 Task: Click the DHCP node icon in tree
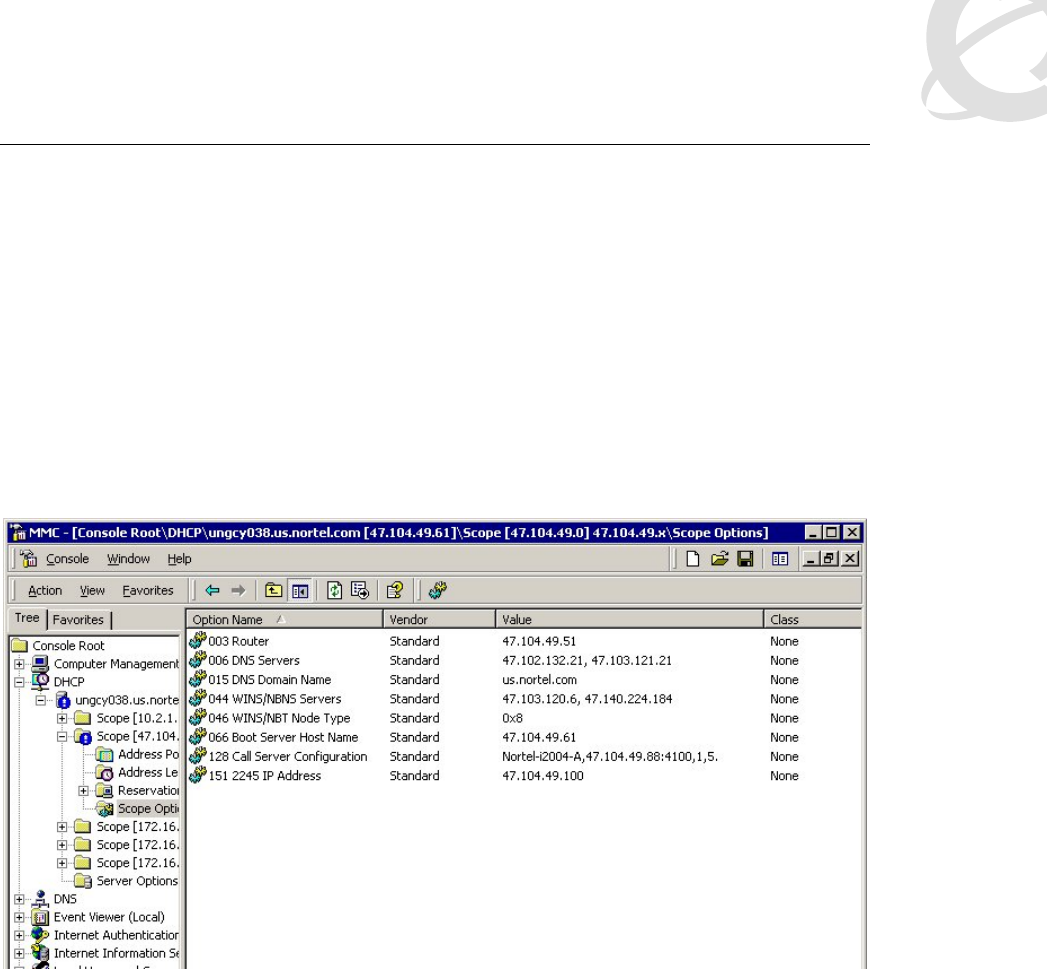[41, 681]
